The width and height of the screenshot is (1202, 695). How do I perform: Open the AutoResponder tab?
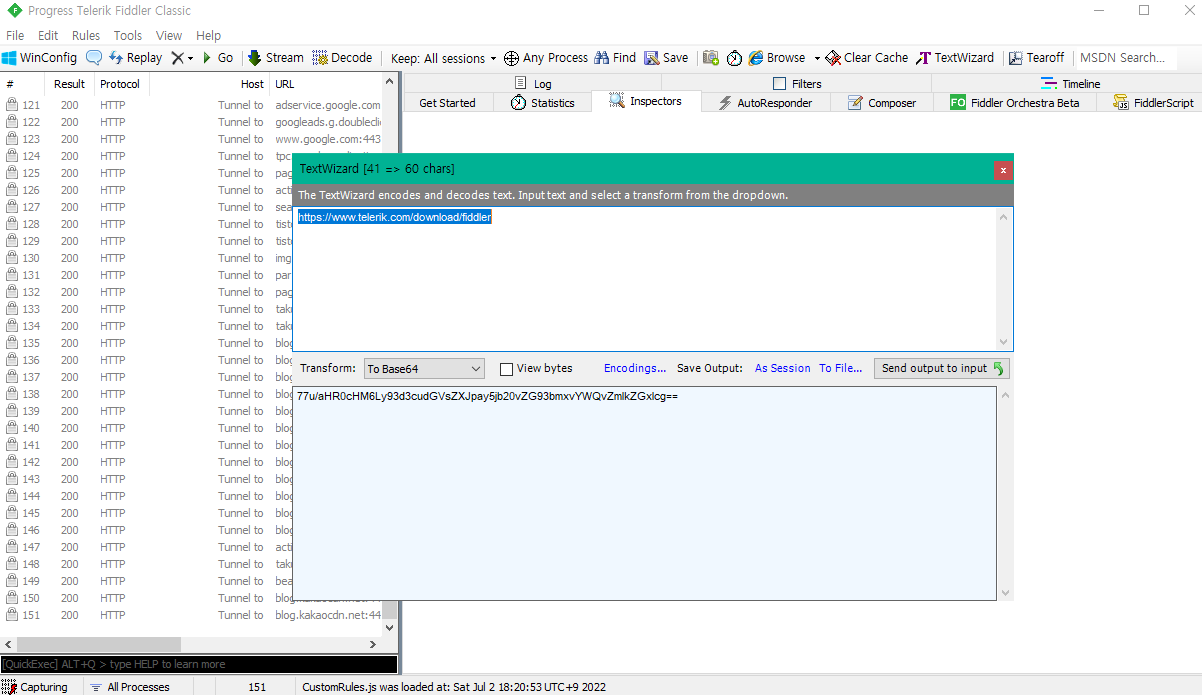coord(766,103)
